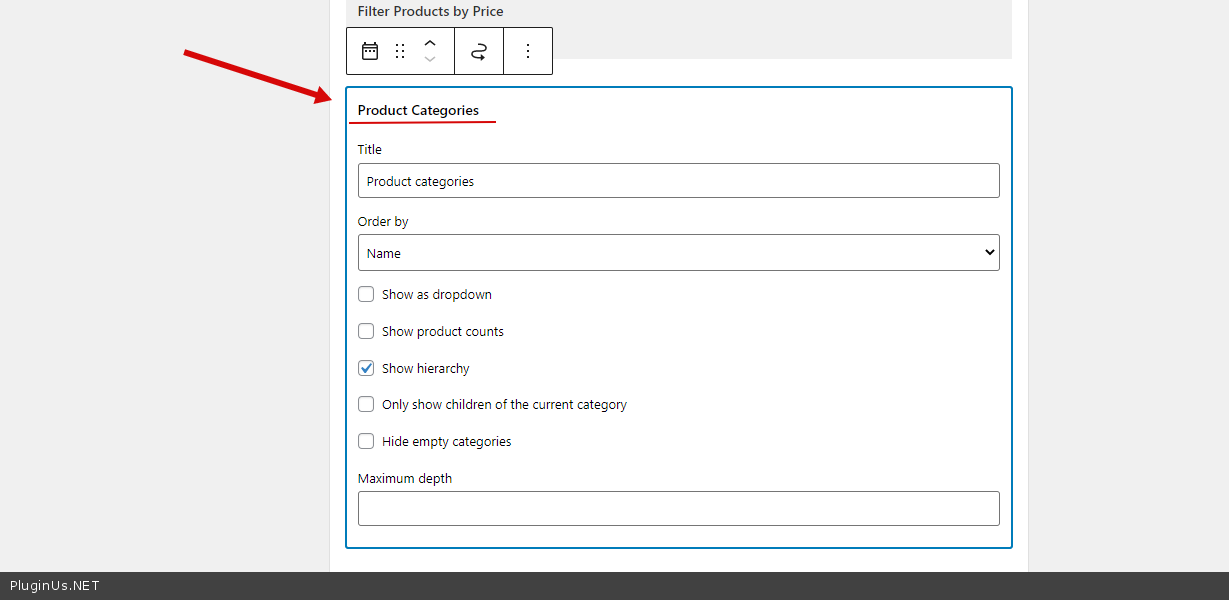This screenshot has height=600, width=1229.
Task: Click the Order by label text
Action: point(383,221)
